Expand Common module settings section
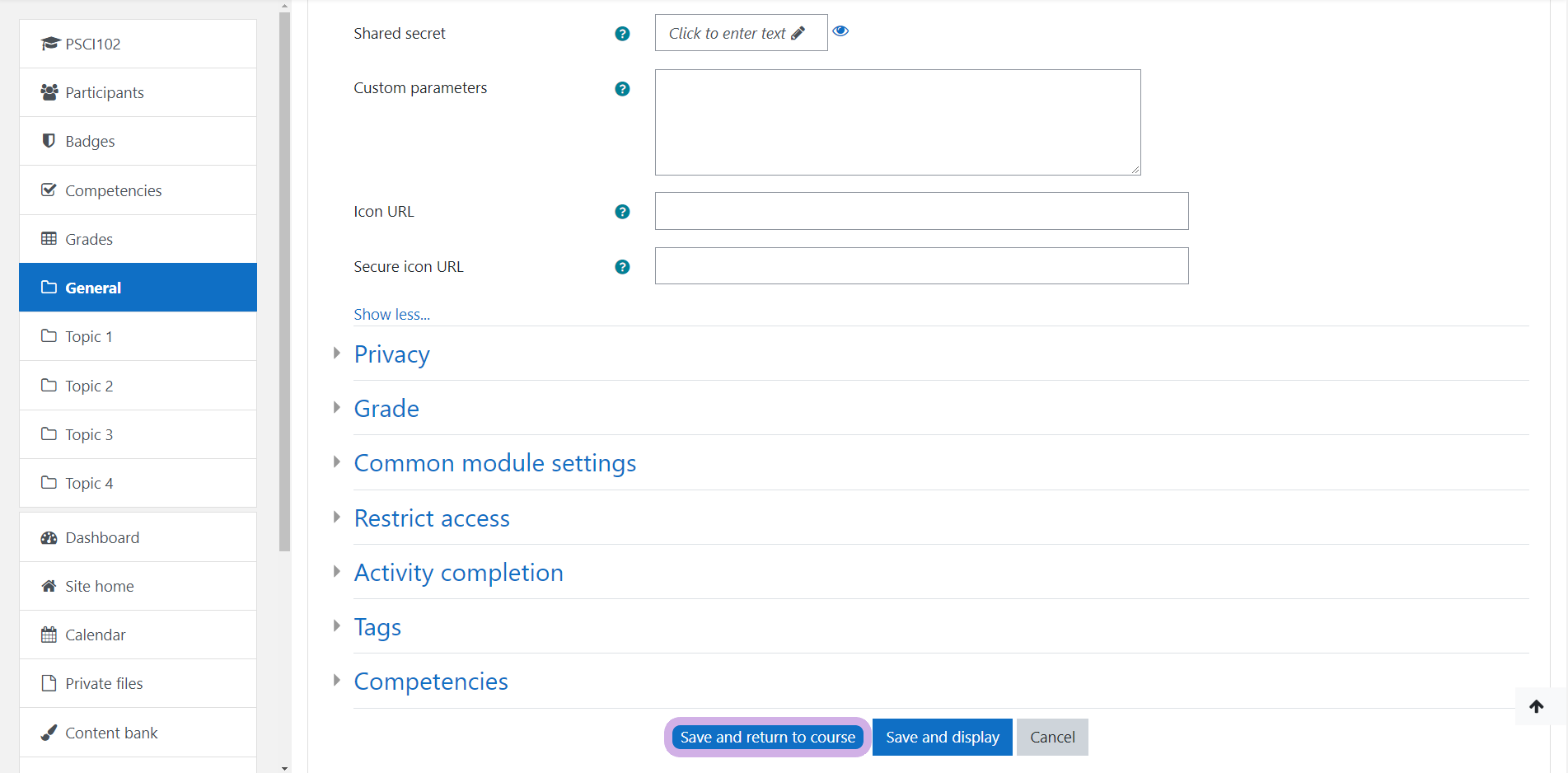Image resolution: width=1568 pixels, height=773 pixels. click(x=494, y=463)
